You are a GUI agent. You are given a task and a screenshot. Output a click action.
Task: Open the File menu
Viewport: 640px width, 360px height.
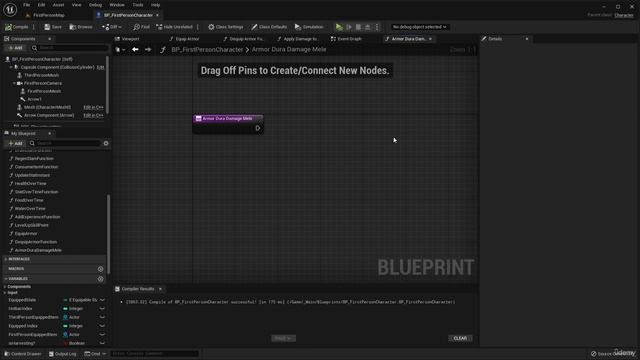[27, 5]
